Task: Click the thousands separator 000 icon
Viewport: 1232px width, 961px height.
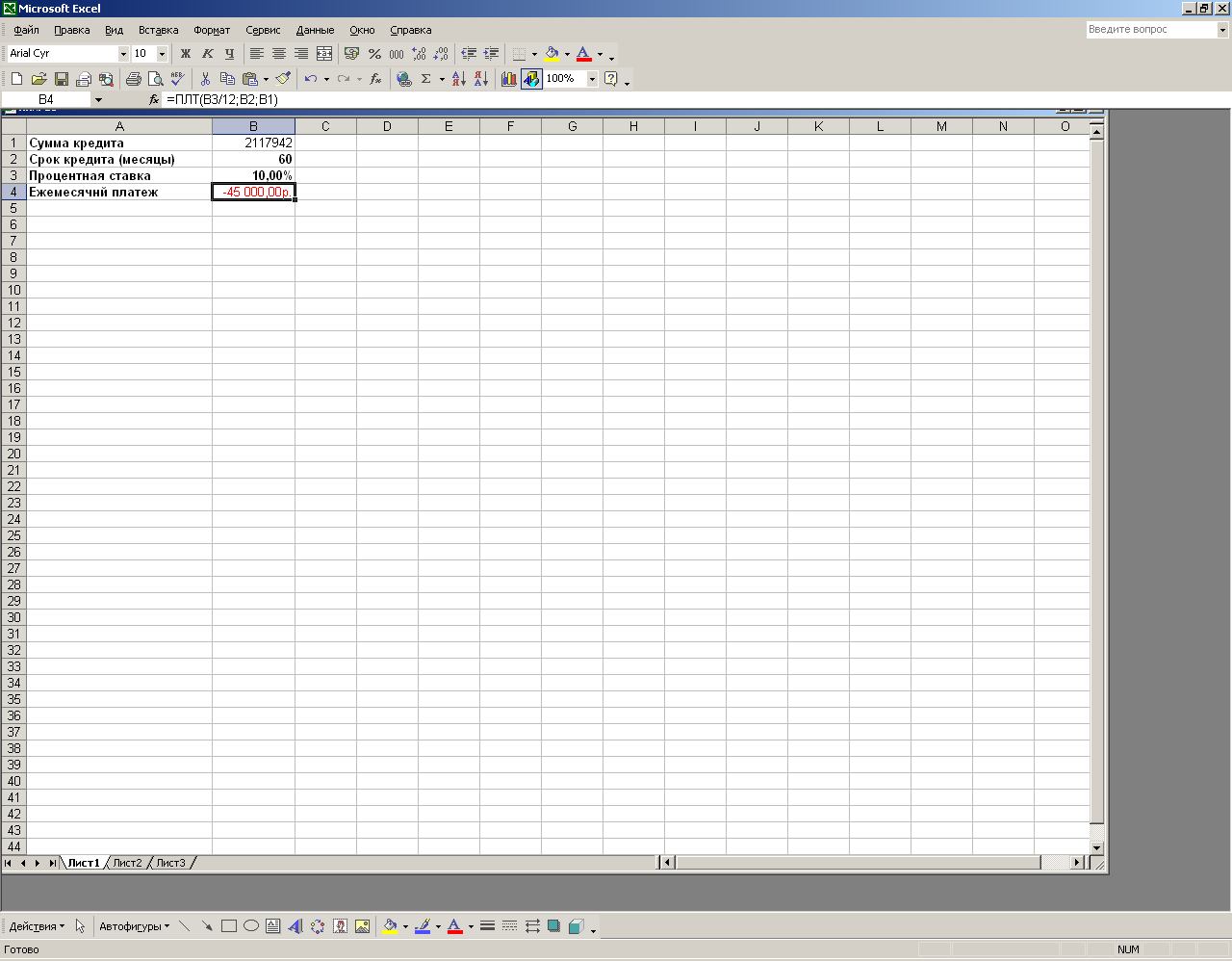Action: 397,54
